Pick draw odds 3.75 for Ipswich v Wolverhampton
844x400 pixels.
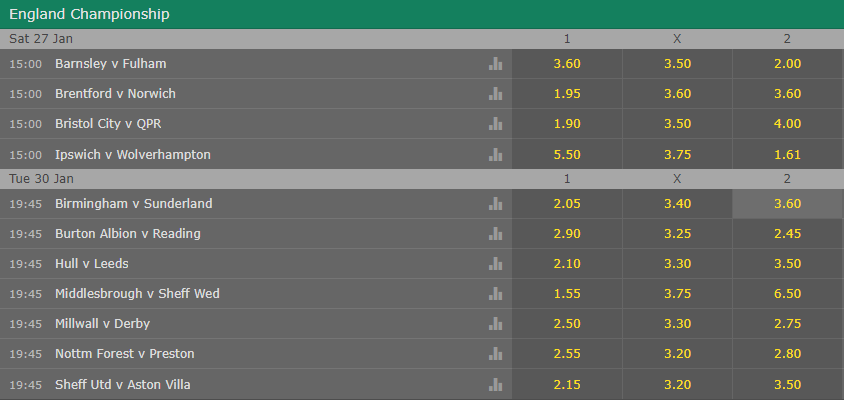(x=677, y=155)
